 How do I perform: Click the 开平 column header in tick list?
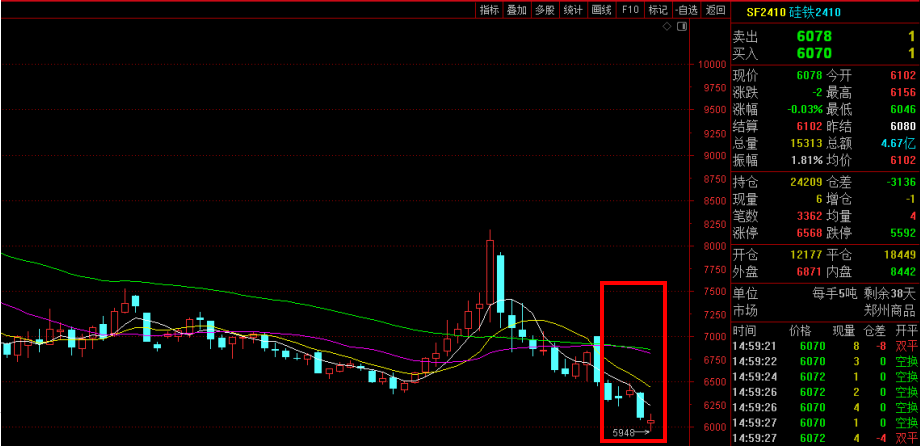click(906, 330)
